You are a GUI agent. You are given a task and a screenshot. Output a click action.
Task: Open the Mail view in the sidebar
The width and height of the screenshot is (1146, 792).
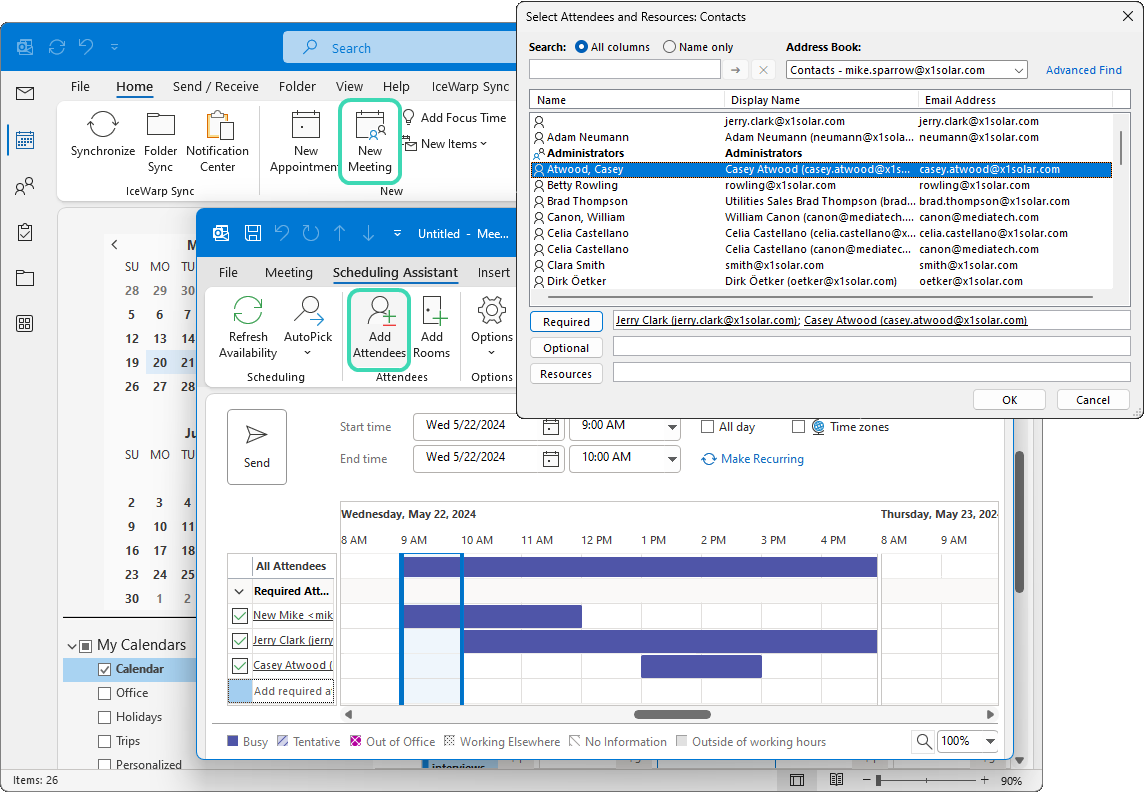pos(25,94)
